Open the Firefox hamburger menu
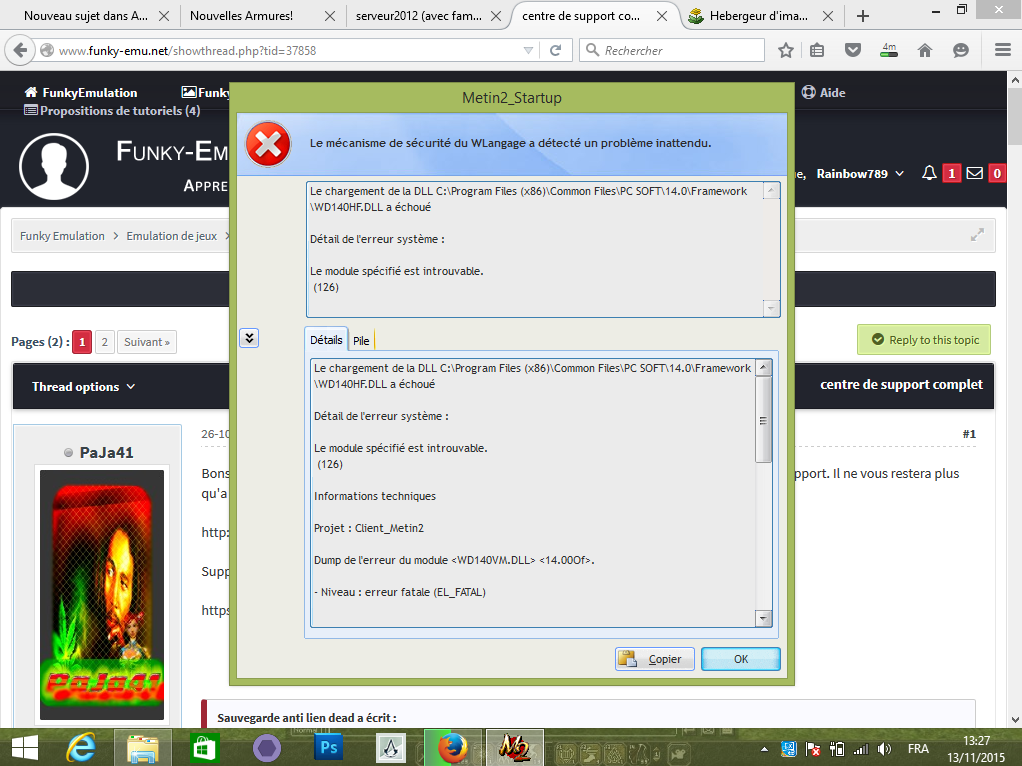 pyautogui.click(x=1003, y=50)
